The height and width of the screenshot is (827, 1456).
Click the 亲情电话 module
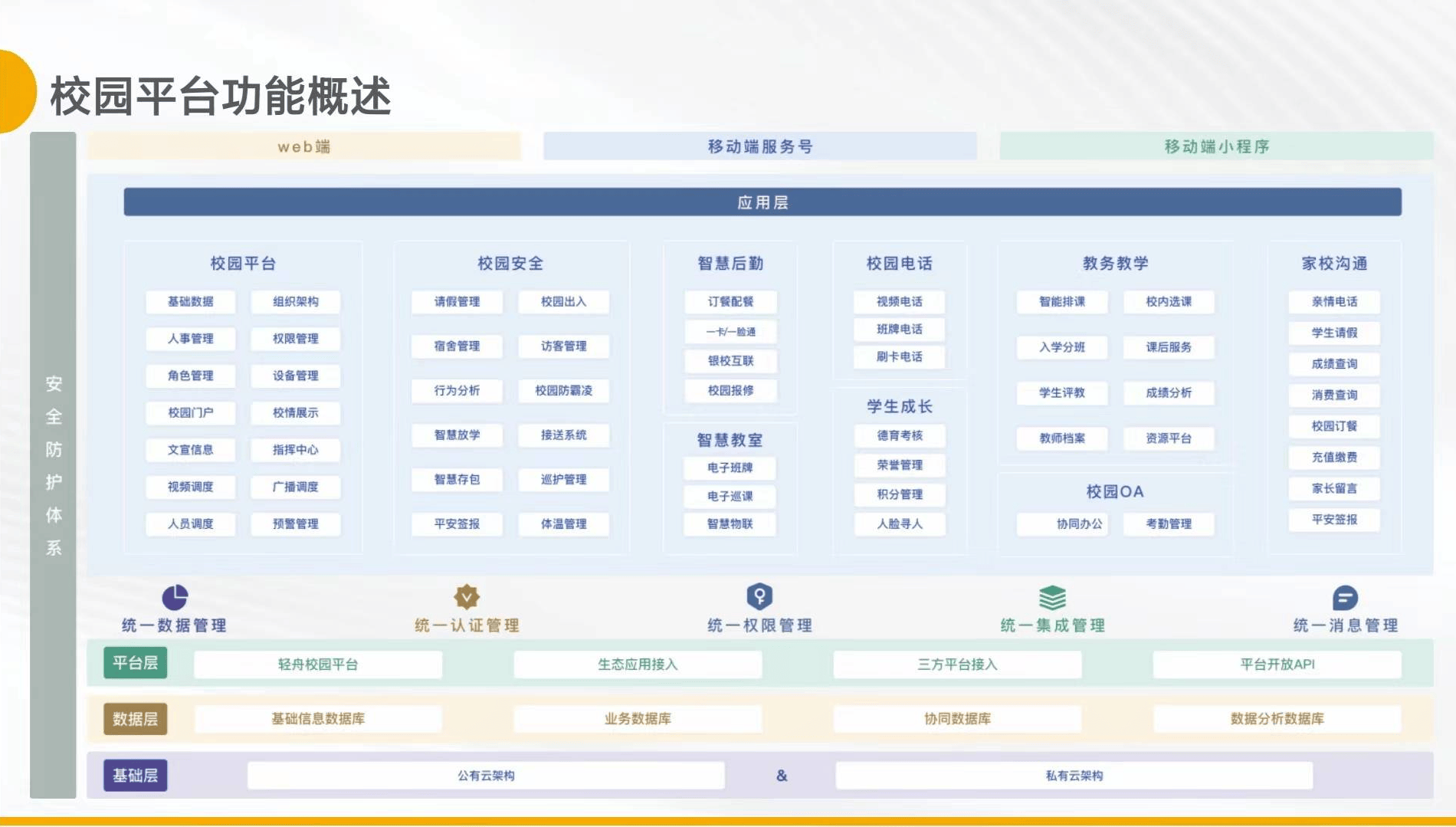pyautogui.click(x=1334, y=302)
